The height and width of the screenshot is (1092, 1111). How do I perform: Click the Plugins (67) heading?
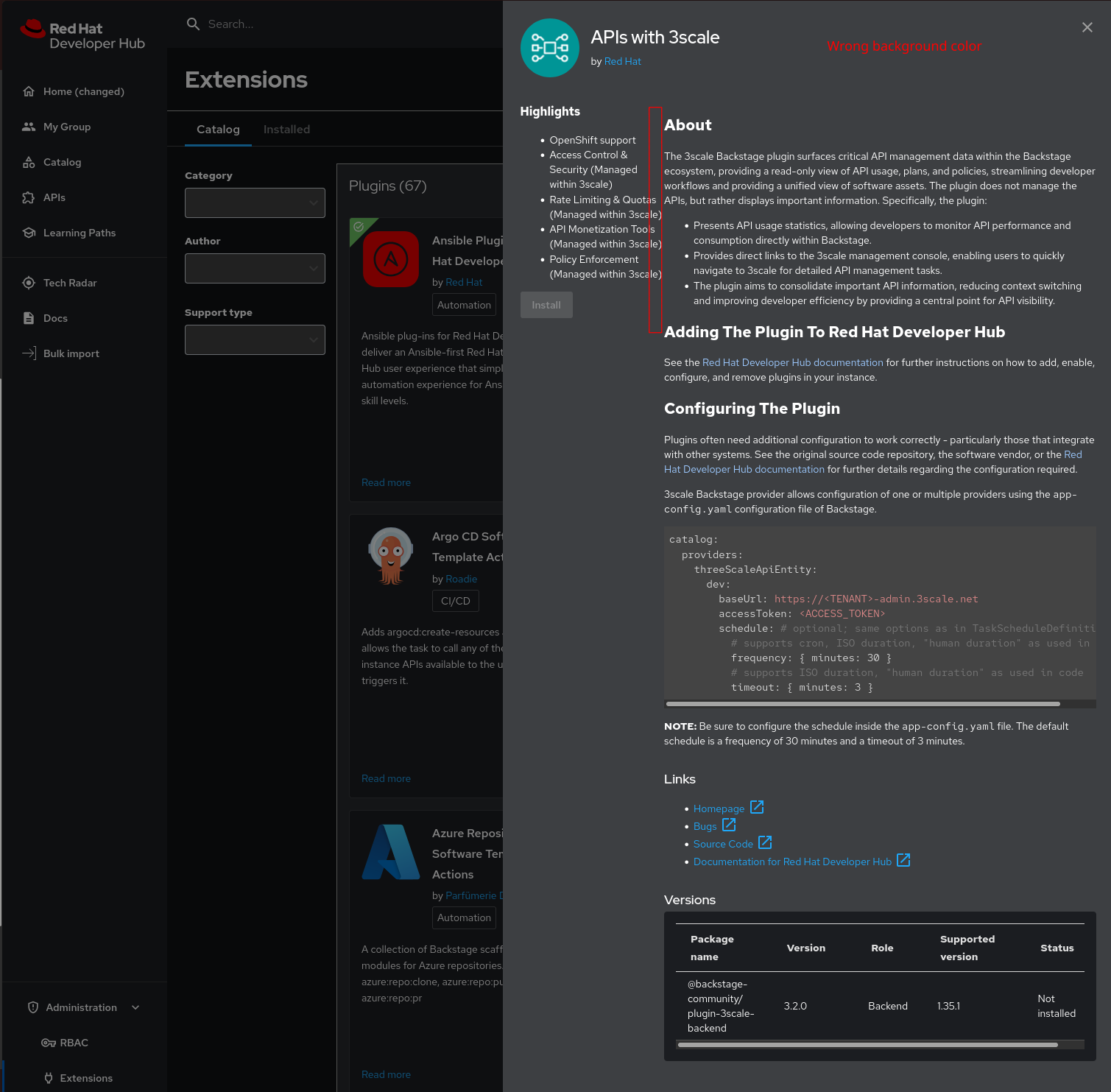388,186
